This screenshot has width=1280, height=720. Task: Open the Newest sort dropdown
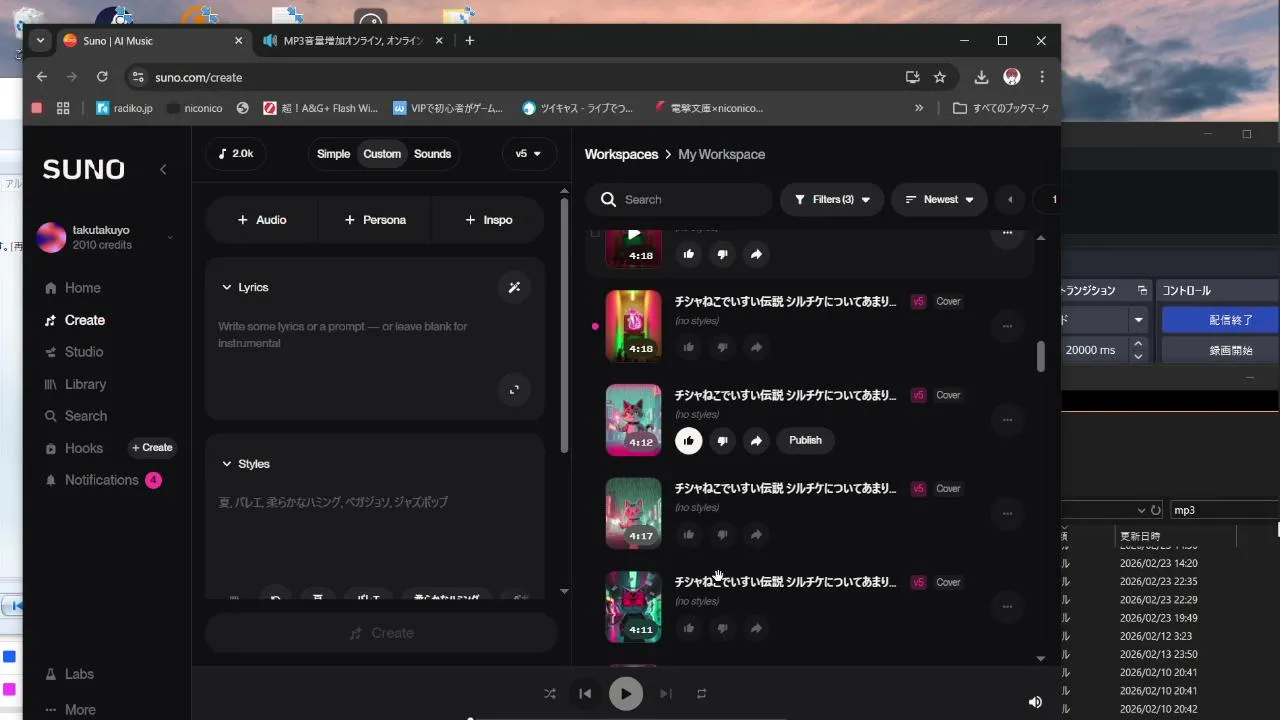(x=939, y=199)
